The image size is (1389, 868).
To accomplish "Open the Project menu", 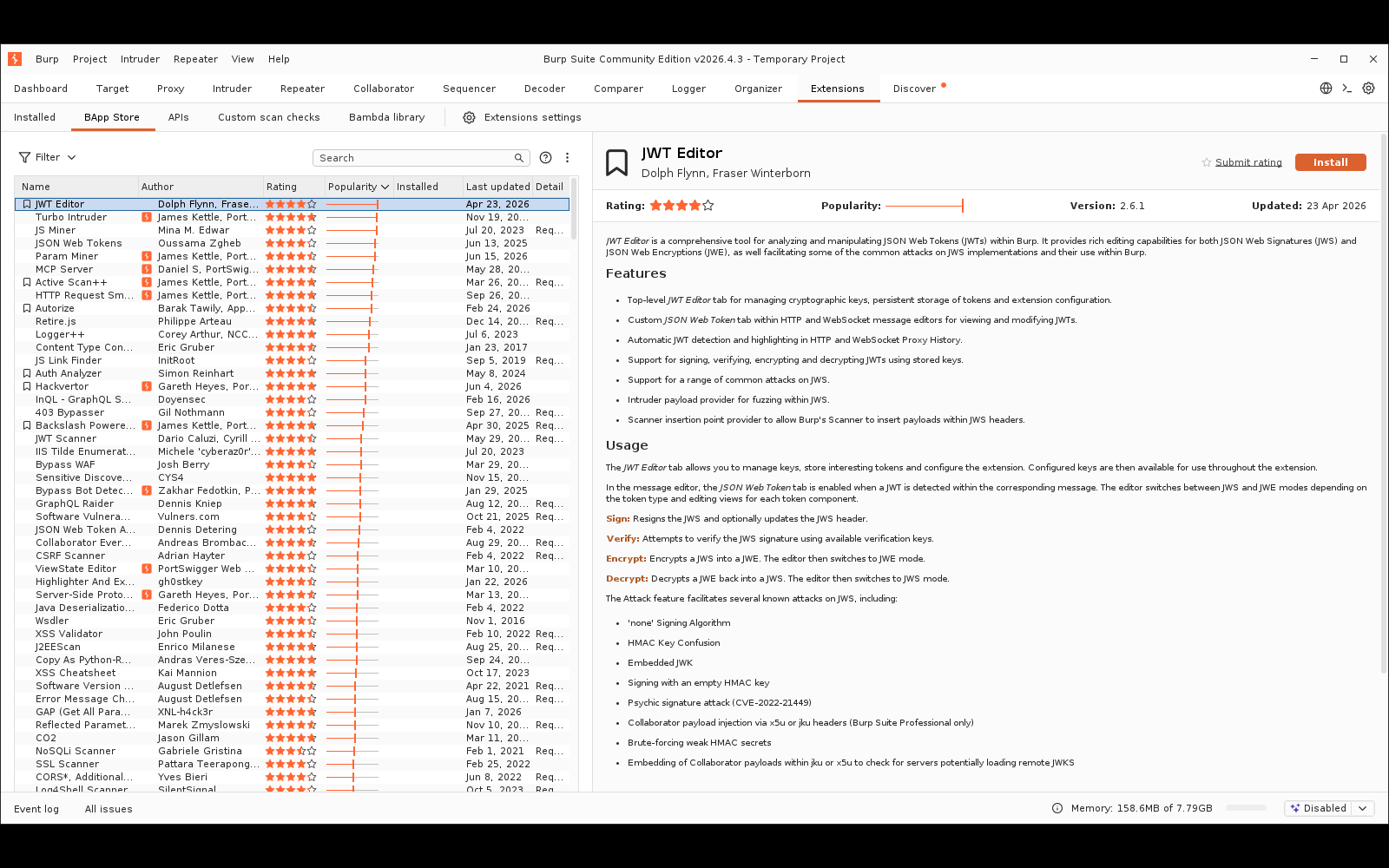I will (x=89, y=59).
